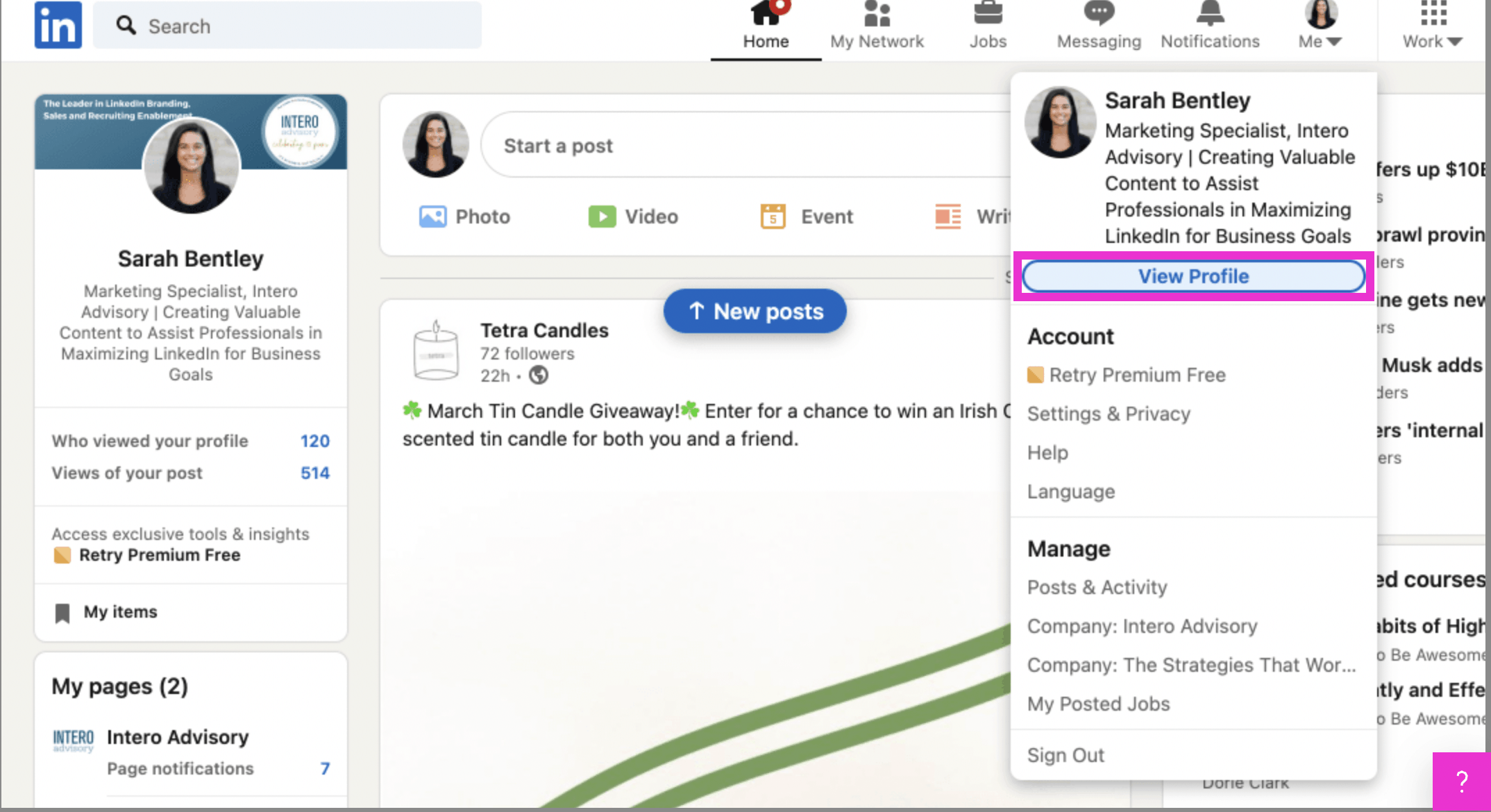This screenshot has height=812, width=1491.
Task: Click Intero Advisory under My pages
Action: [x=178, y=737]
